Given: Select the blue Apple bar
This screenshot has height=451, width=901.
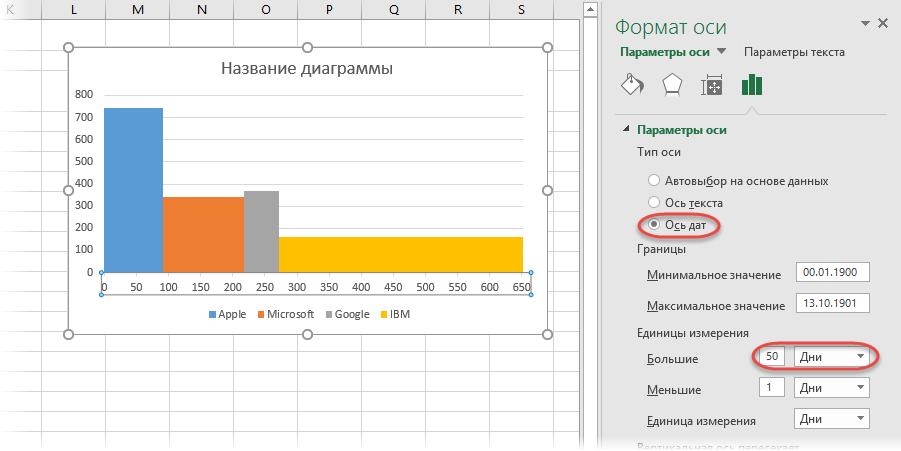Looking at the screenshot, I should pos(133,190).
